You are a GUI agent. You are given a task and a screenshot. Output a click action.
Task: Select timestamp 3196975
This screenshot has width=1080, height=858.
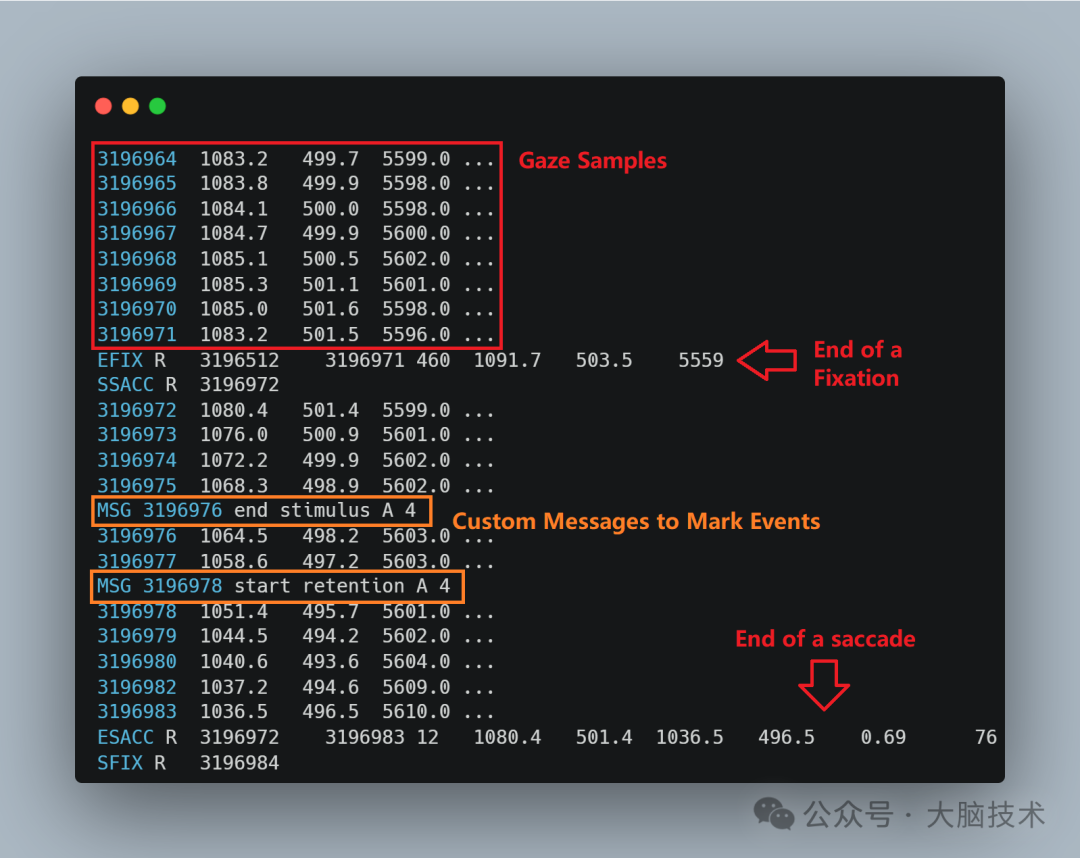pyautogui.click(x=137, y=485)
